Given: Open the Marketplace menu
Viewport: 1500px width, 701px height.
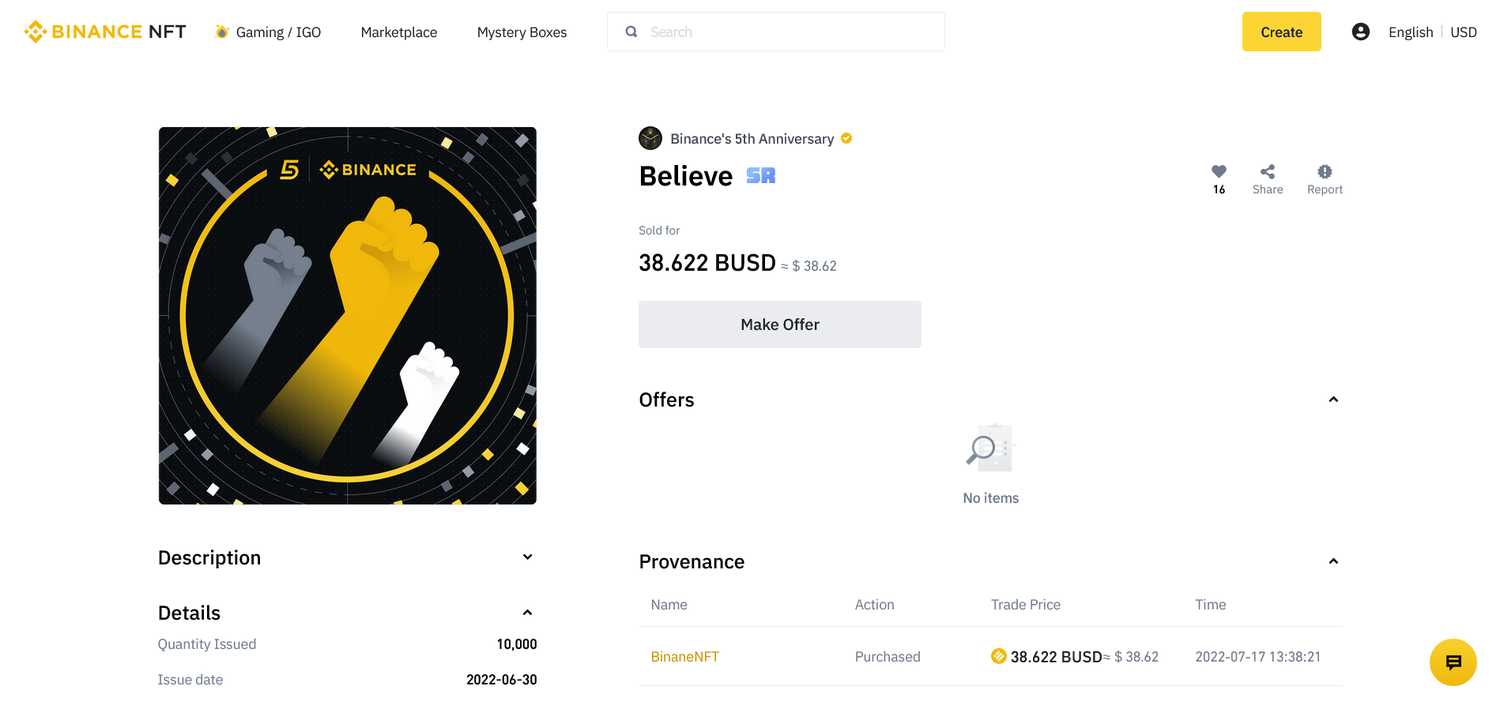Looking at the screenshot, I should click(399, 32).
